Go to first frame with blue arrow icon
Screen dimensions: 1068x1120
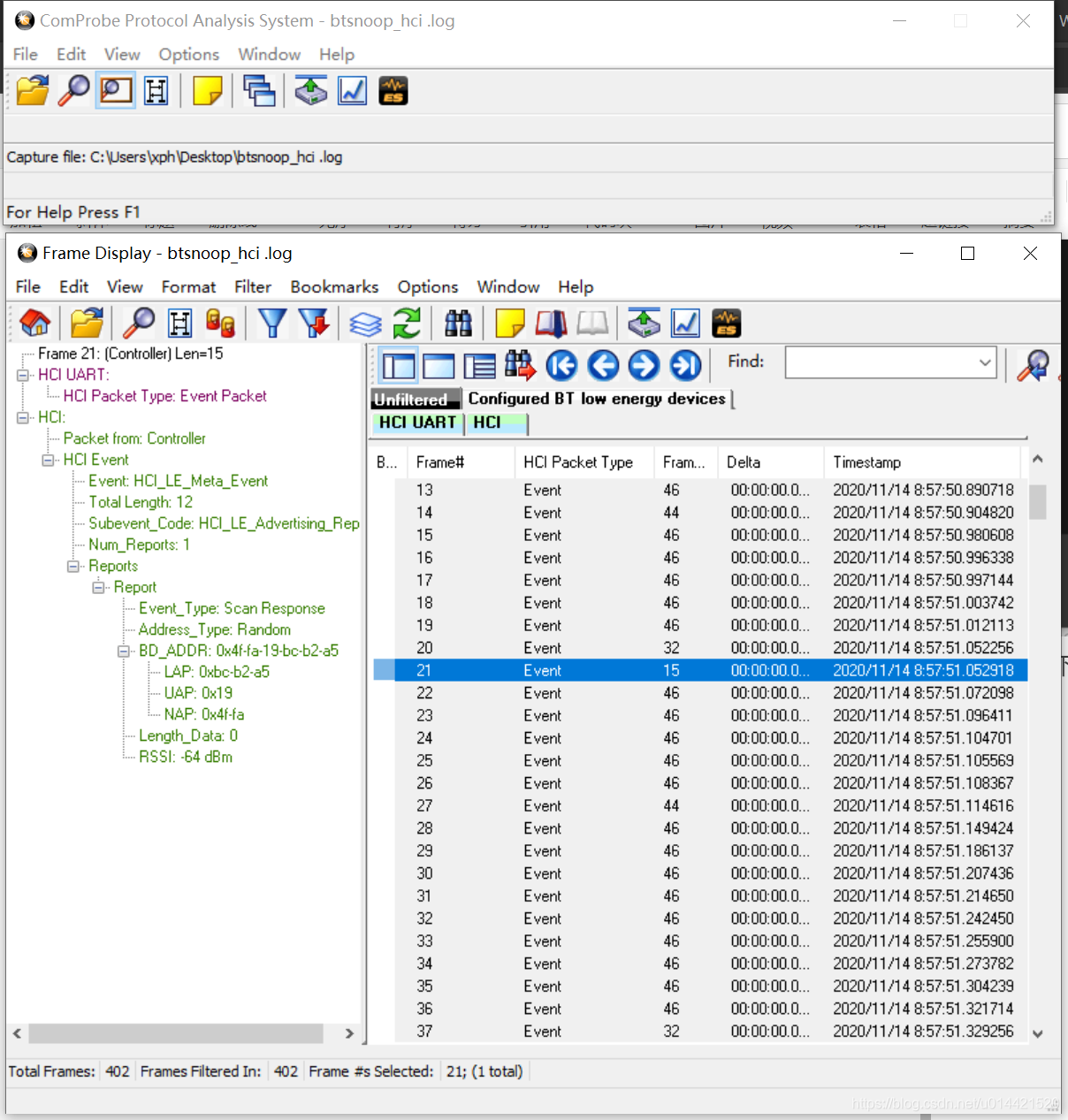tap(561, 364)
